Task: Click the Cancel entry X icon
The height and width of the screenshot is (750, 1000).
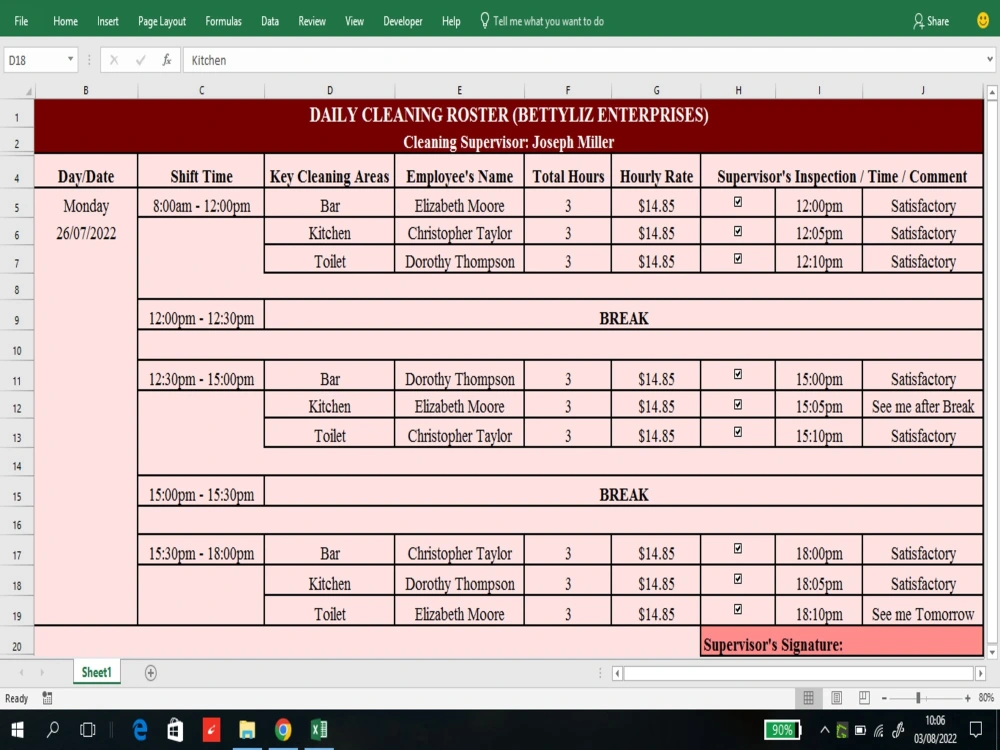Action: pyautogui.click(x=114, y=60)
